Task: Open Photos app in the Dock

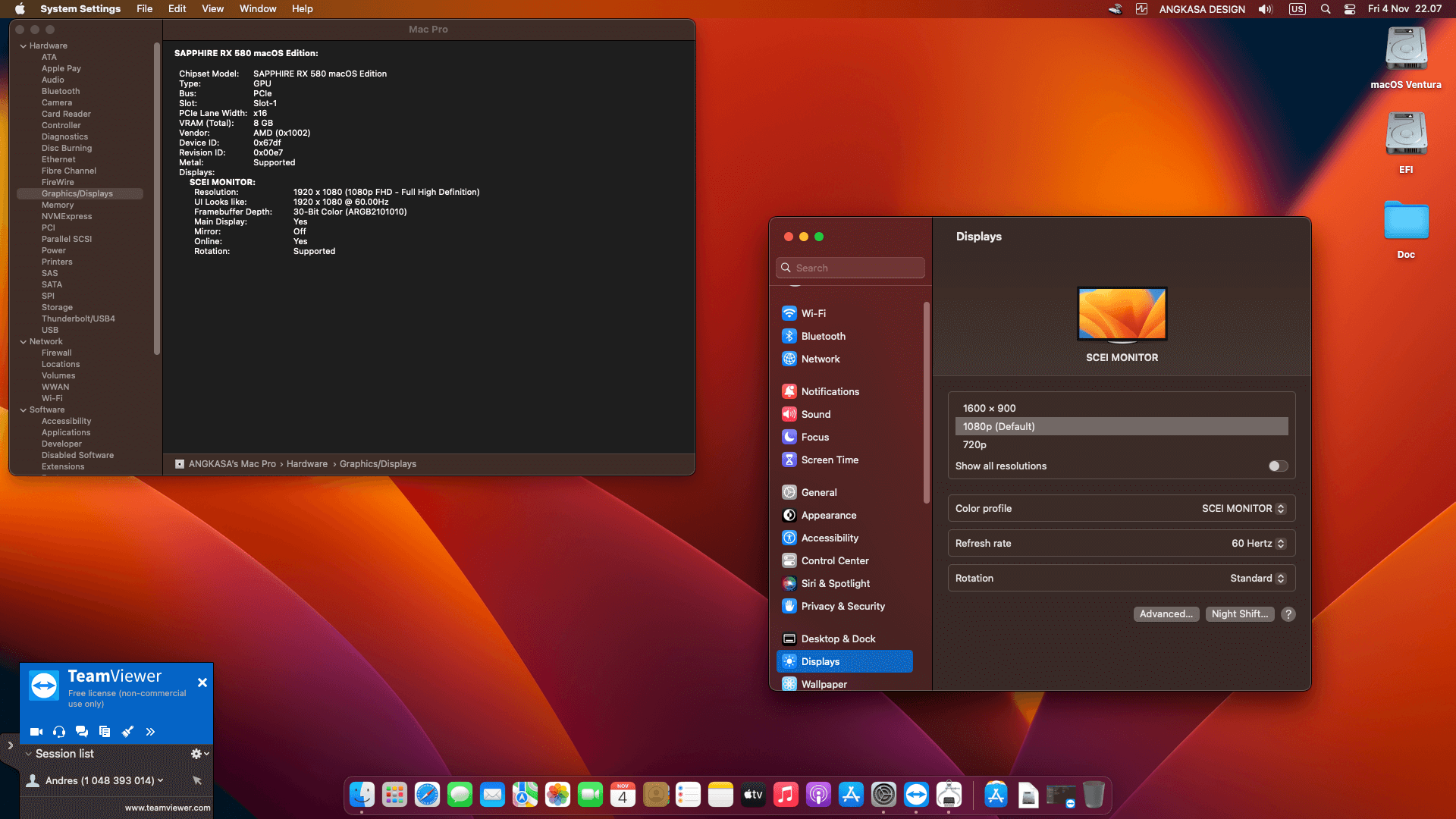Action: click(x=557, y=795)
